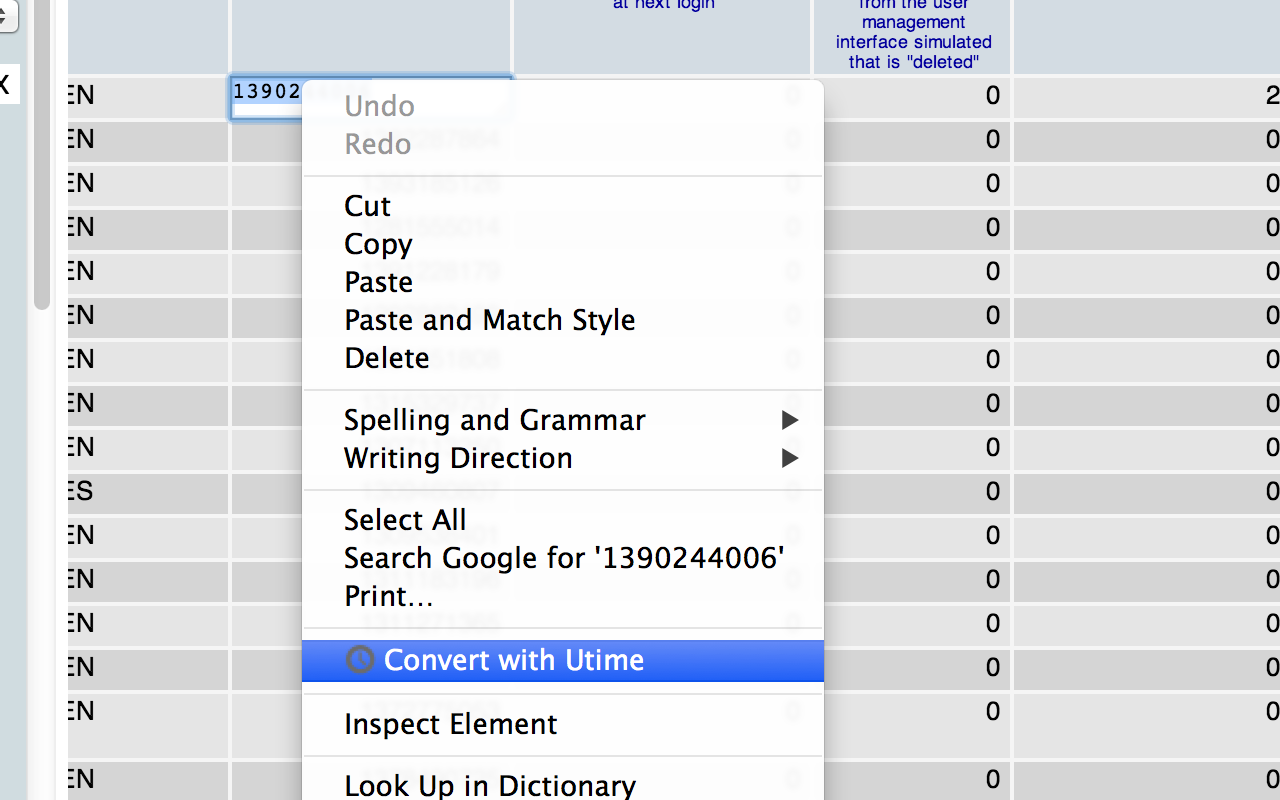This screenshot has width=1280, height=800.
Task: Choose Search Google for '1390244006'
Action: click(x=562, y=558)
